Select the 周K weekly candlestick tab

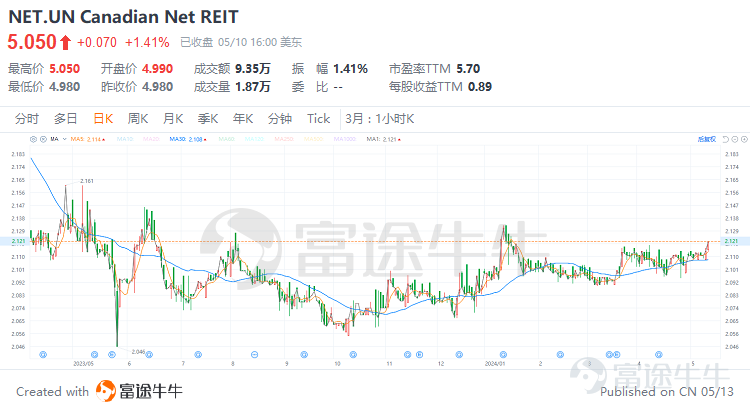click(x=138, y=119)
